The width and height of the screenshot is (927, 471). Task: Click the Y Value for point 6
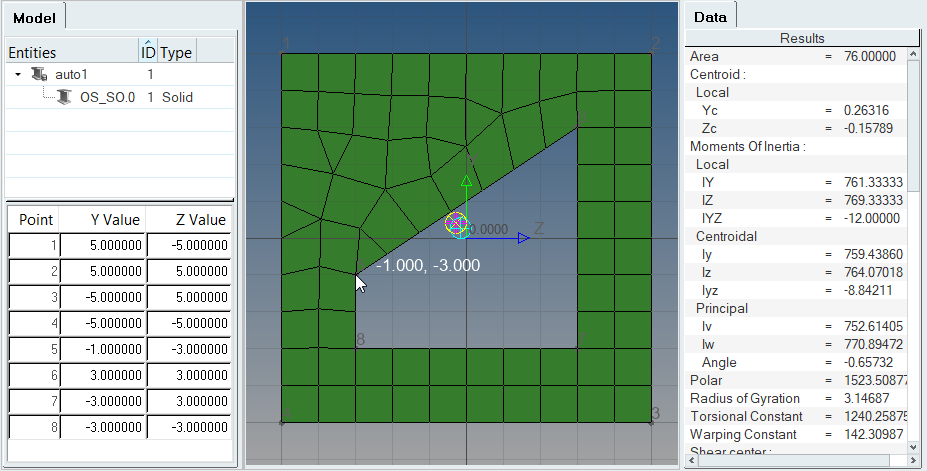[102, 375]
